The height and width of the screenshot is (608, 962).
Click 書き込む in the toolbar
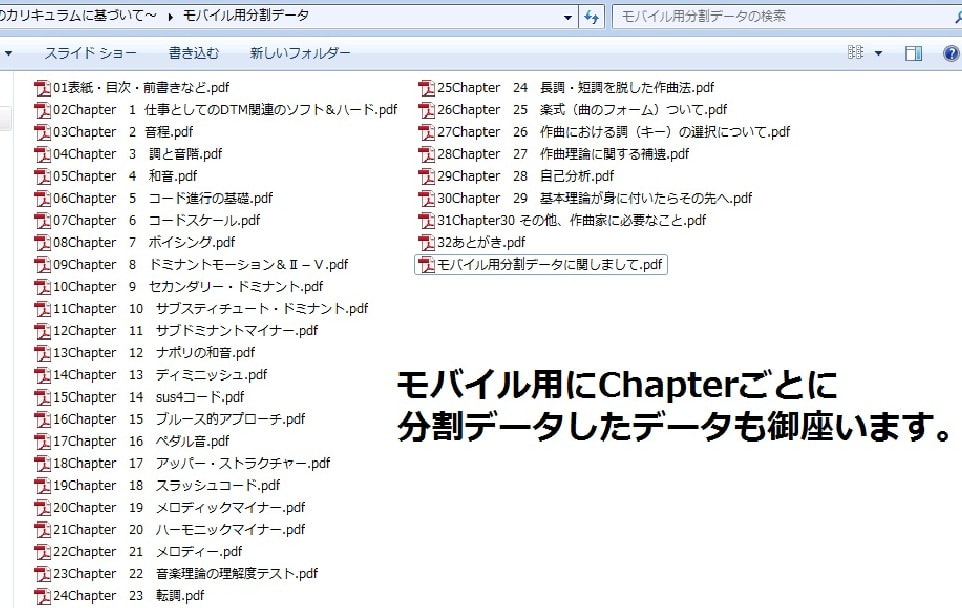point(194,53)
